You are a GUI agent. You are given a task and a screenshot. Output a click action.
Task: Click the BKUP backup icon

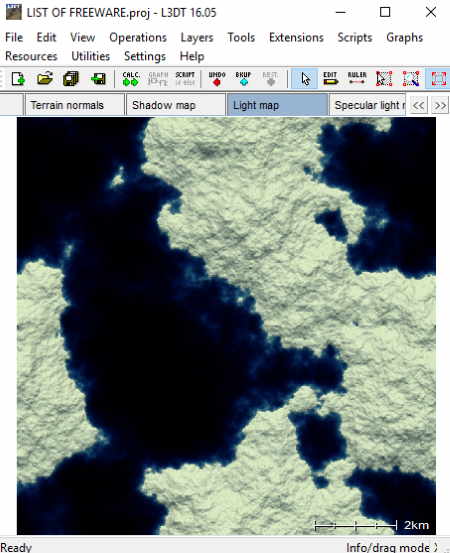tap(243, 78)
